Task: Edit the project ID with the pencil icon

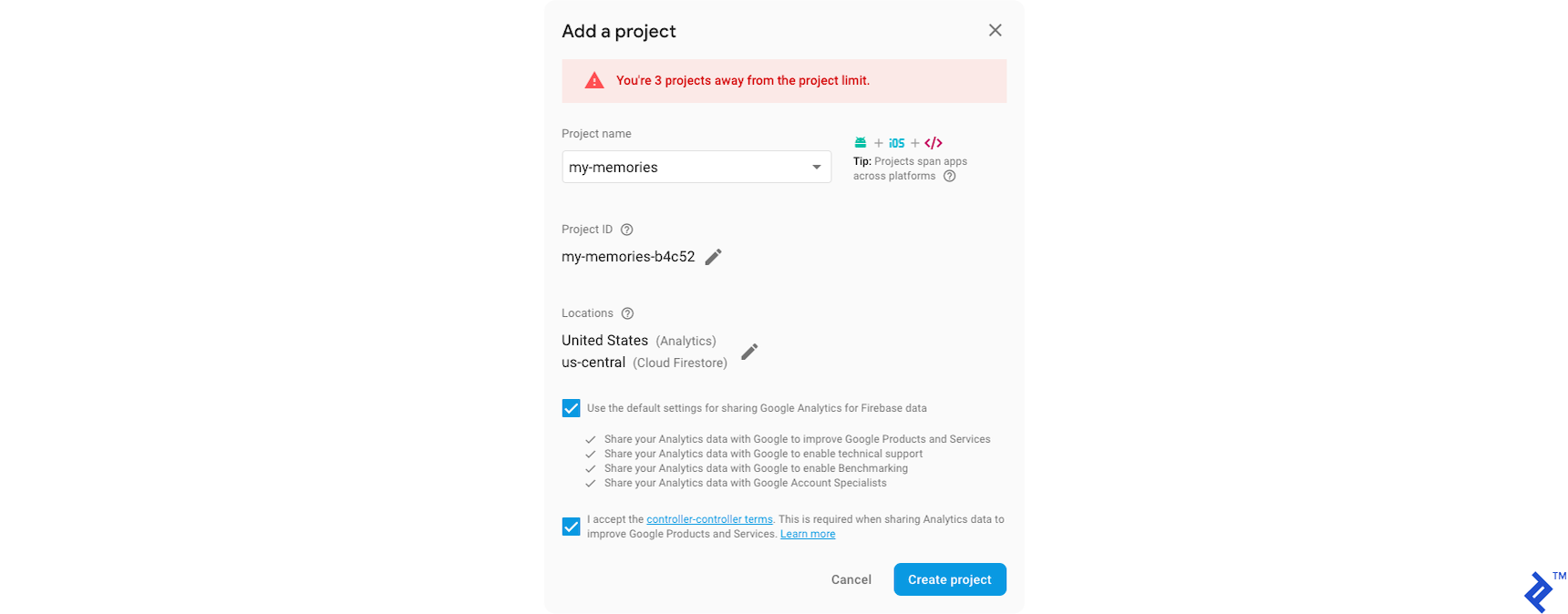Action: tap(713, 256)
